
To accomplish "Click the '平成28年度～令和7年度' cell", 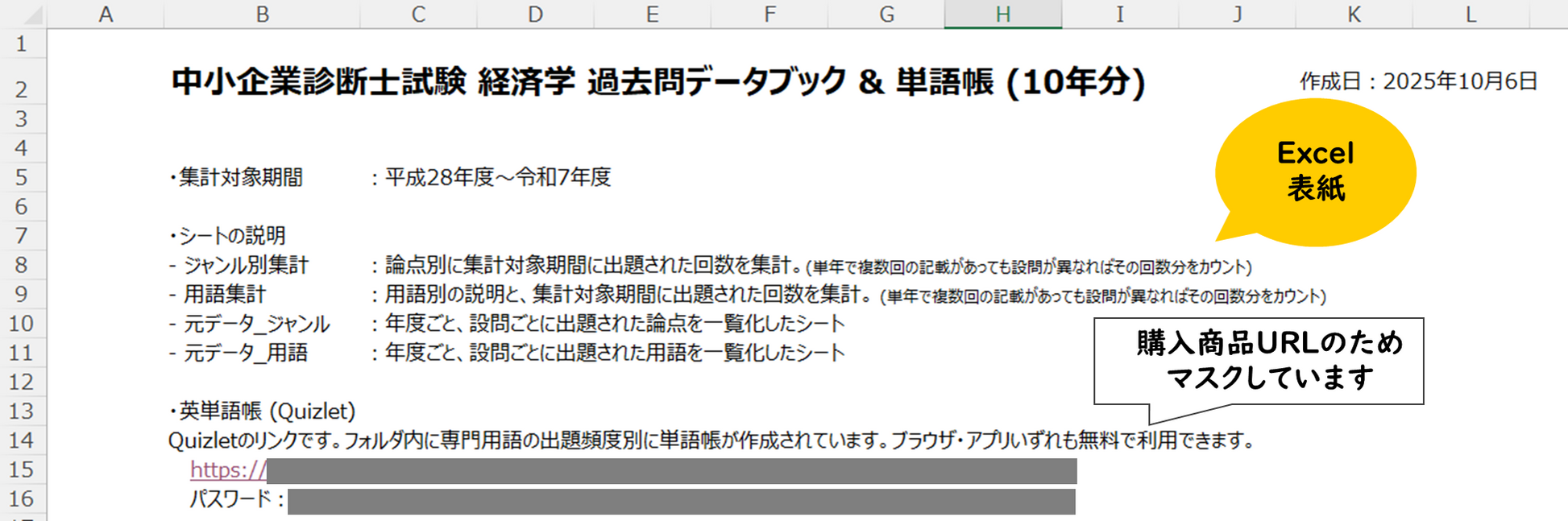I will (498, 177).
